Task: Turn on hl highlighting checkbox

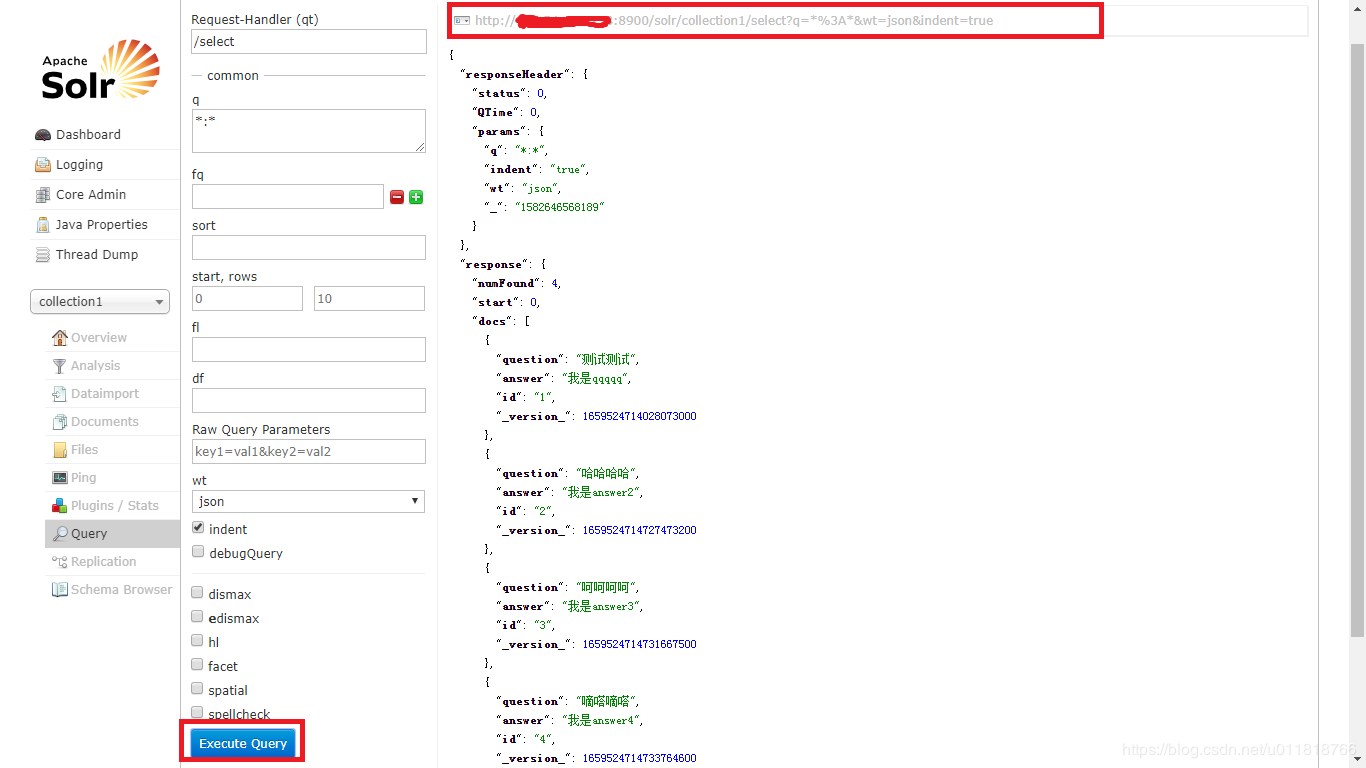Action: [x=198, y=641]
